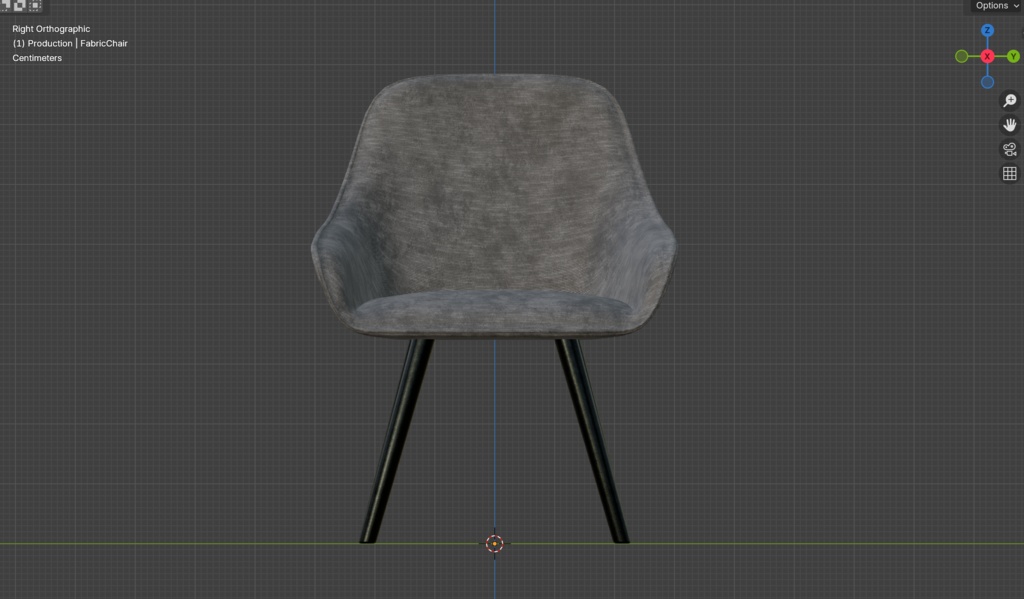Click the unlabeled negative Y gizmo circle
The width and height of the screenshot is (1024, 599).
[961, 57]
